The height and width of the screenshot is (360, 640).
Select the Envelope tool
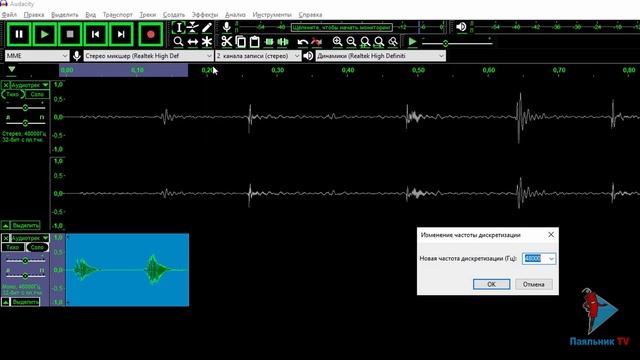tap(193, 27)
